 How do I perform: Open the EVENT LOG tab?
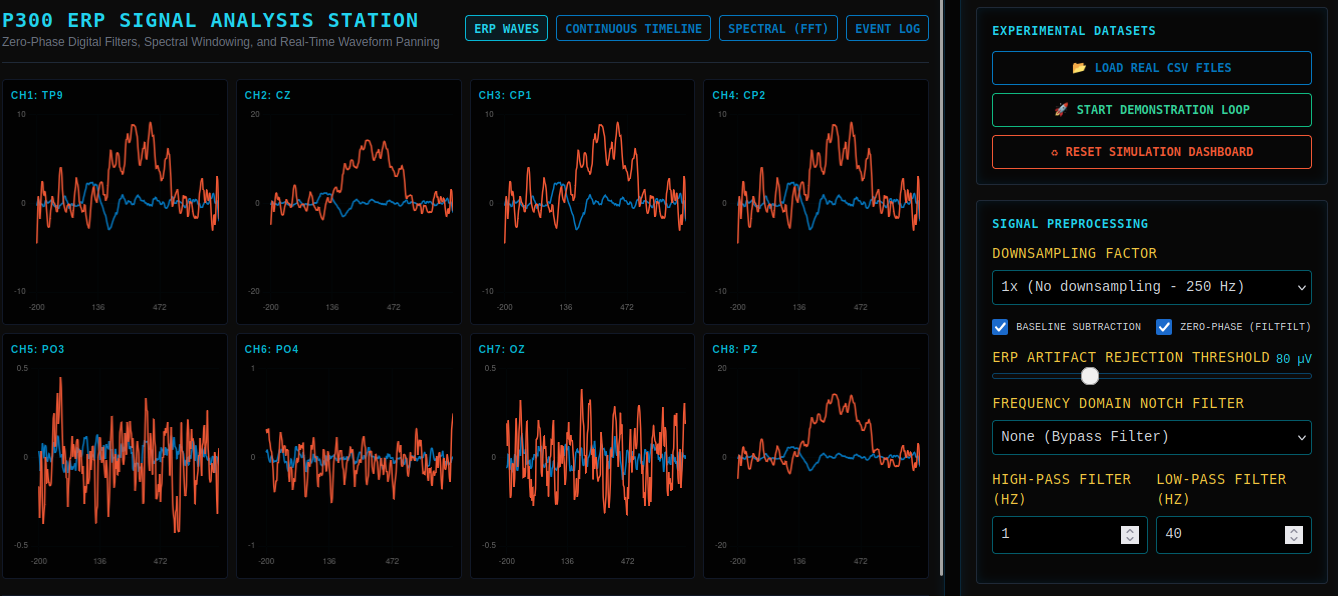point(887,29)
